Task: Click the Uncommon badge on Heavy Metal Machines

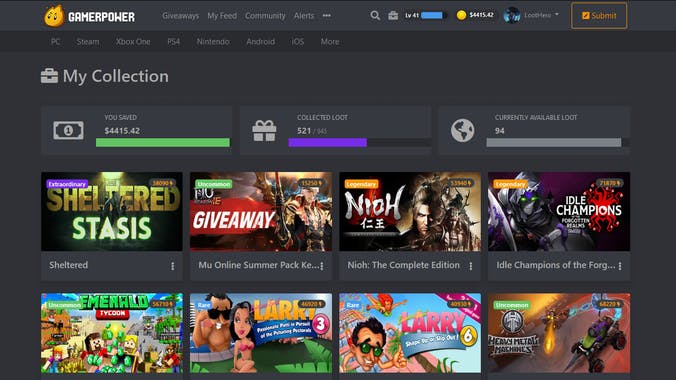Action: pos(512,305)
